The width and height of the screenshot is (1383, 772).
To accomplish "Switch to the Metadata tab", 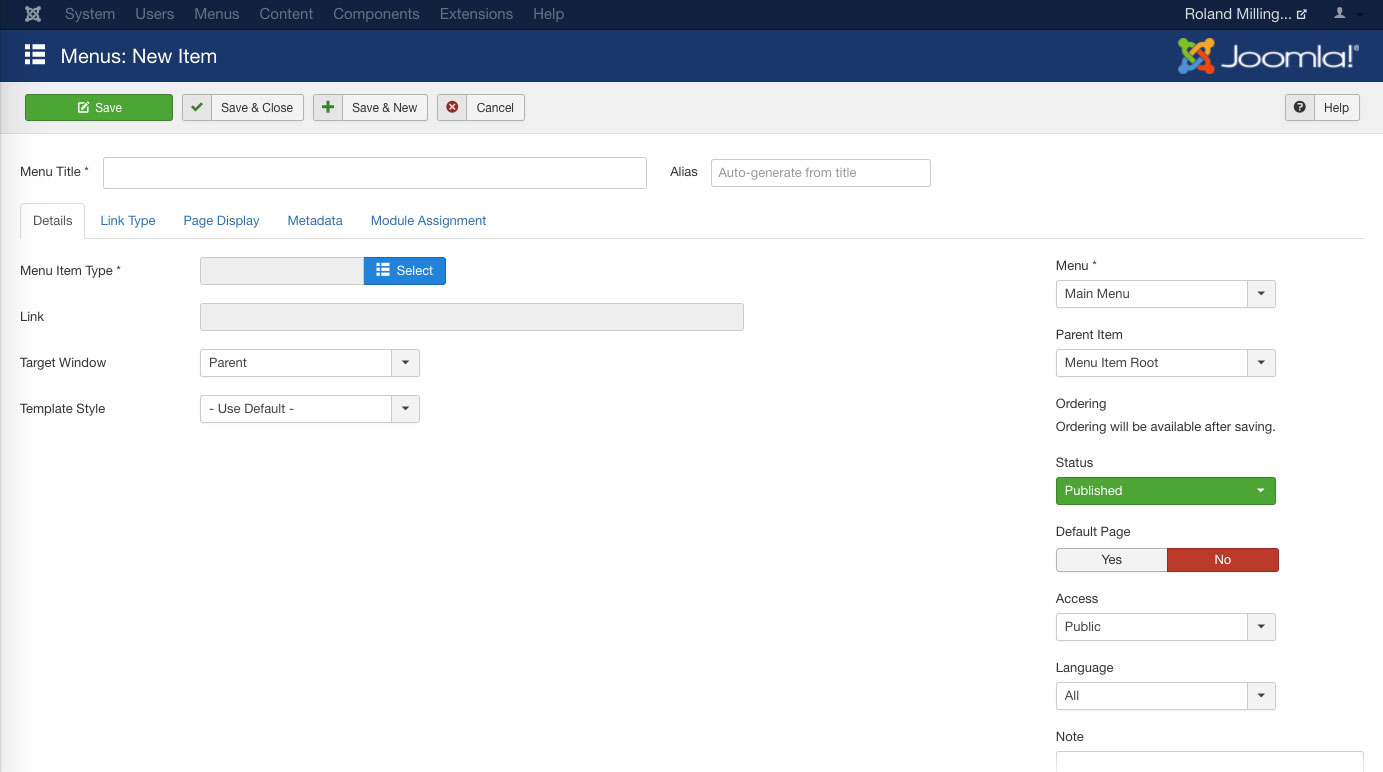I will 315,220.
